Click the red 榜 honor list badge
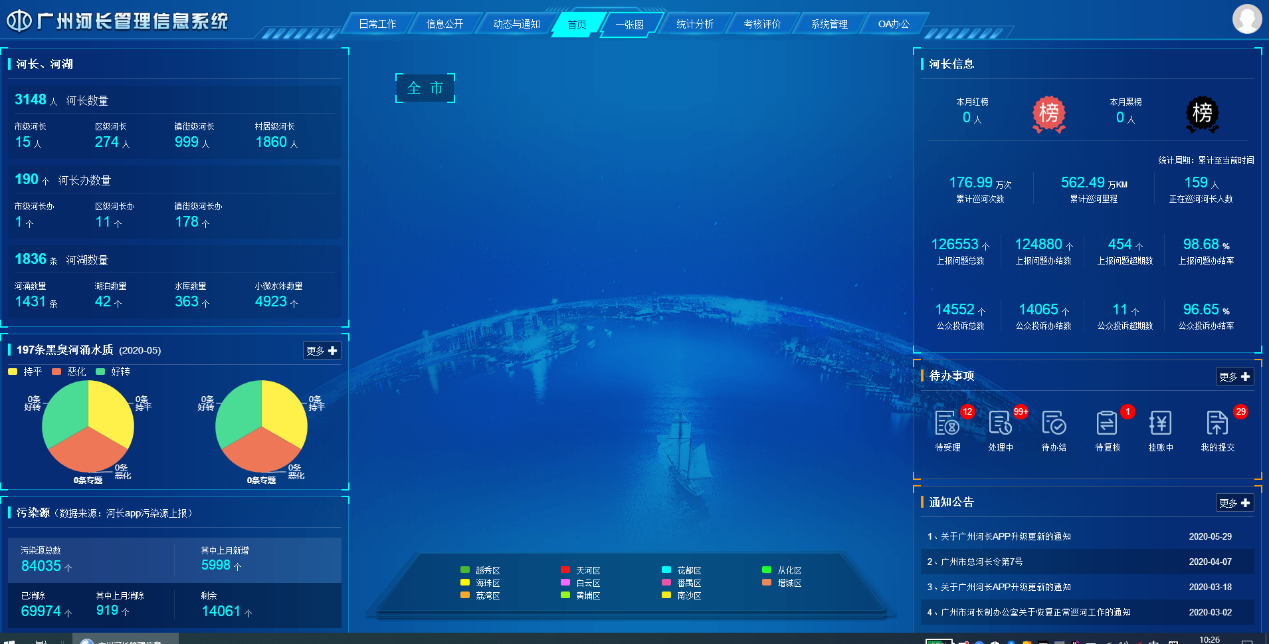1269x644 pixels. (1049, 114)
